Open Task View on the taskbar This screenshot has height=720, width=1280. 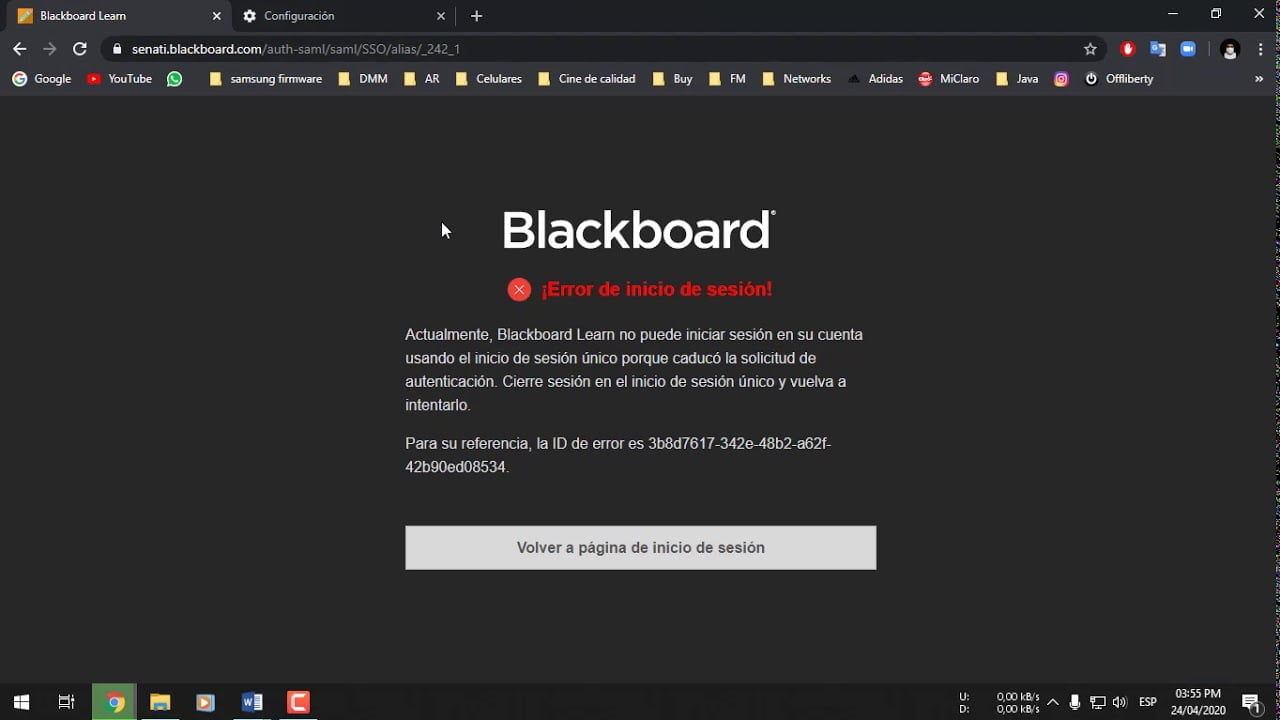[x=66, y=702]
